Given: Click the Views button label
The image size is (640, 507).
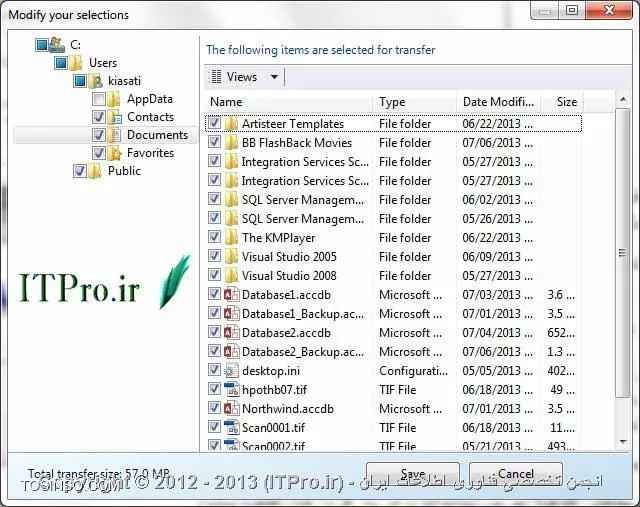Looking at the screenshot, I should pyautogui.click(x=242, y=77).
